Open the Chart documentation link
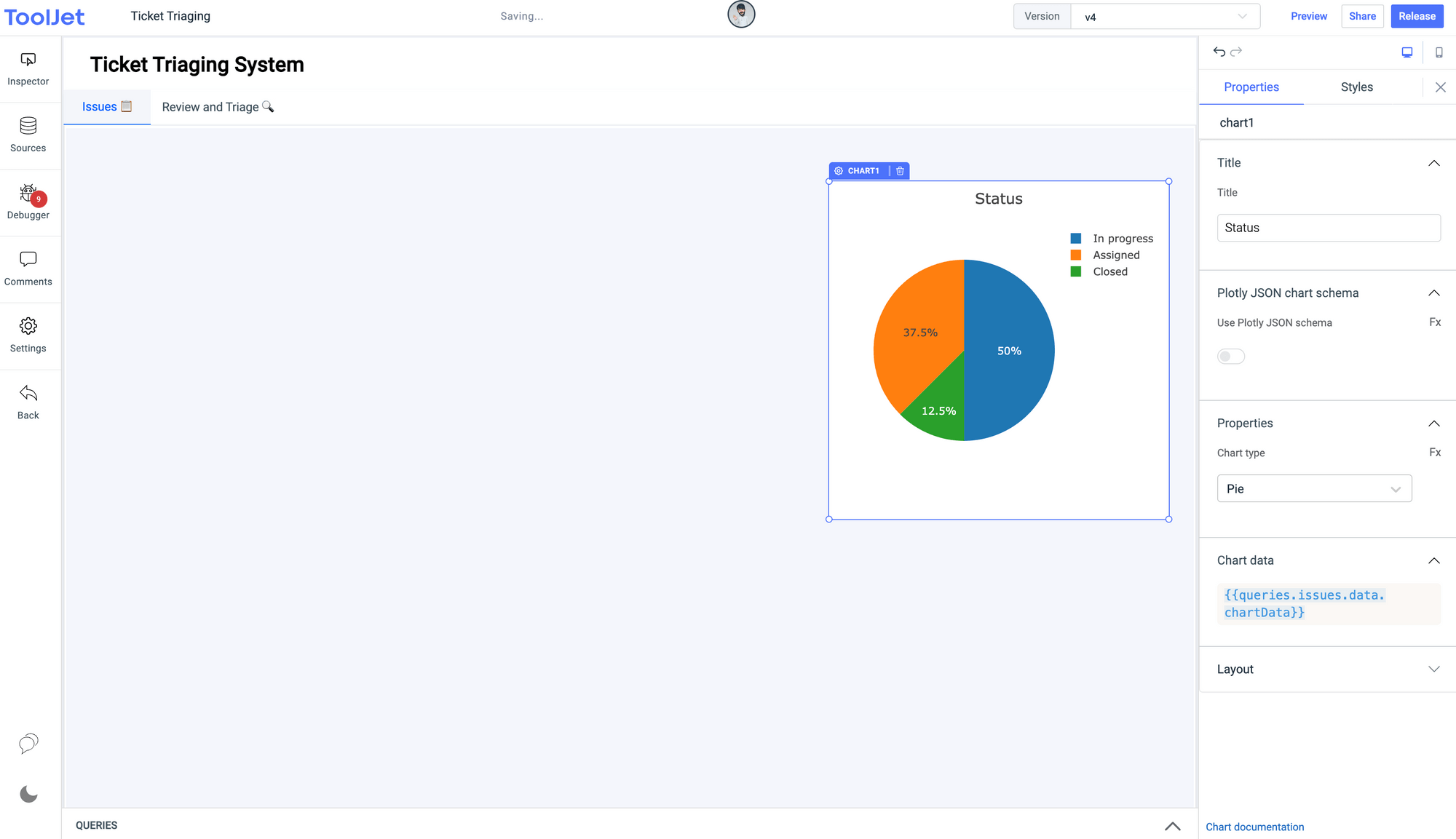The image size is (1456, 839). [x=1254, y=827]
